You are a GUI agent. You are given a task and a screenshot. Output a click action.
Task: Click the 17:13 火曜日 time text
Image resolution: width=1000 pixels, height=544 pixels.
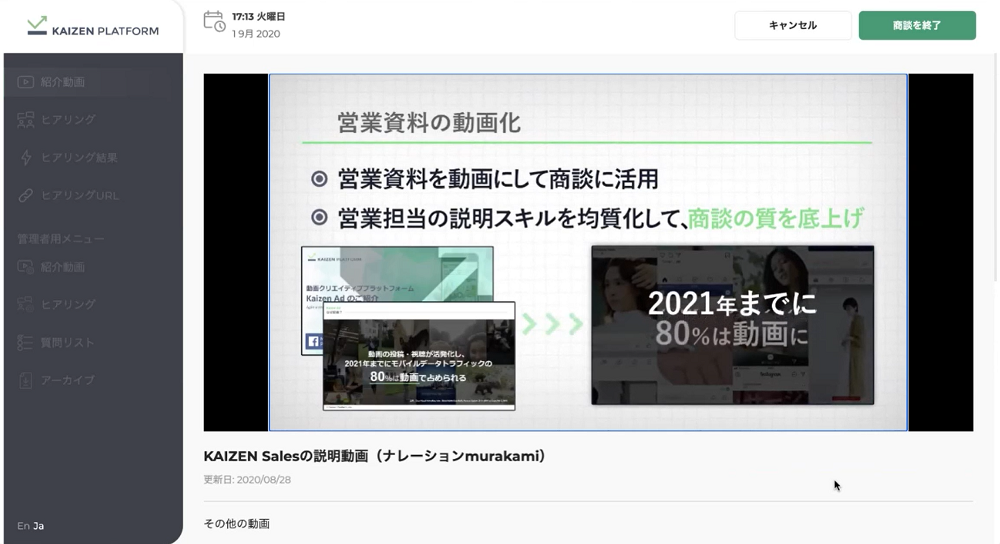point(258,17)
